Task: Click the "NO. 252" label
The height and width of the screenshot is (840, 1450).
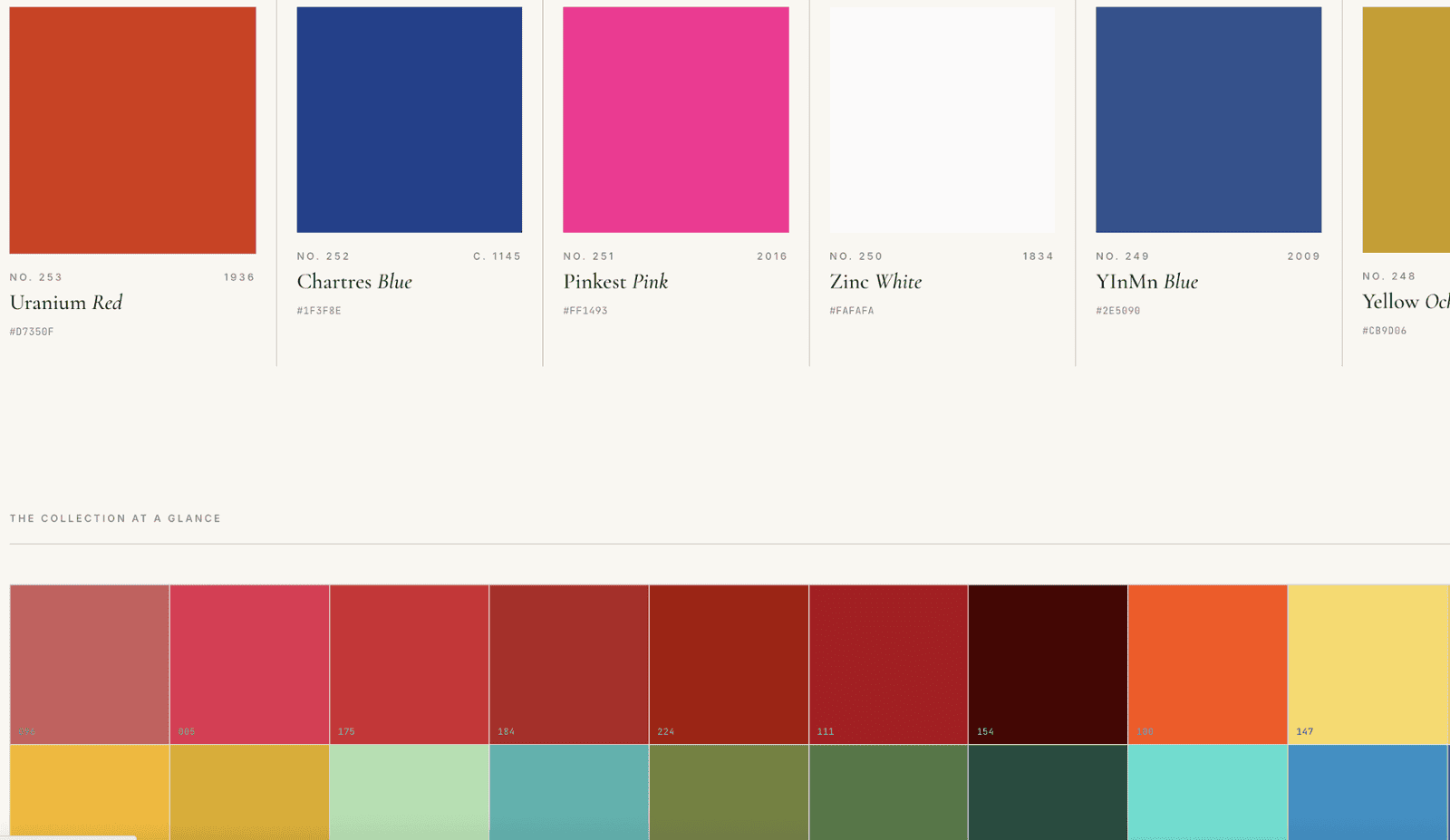Action: click(x=324, y=256)
